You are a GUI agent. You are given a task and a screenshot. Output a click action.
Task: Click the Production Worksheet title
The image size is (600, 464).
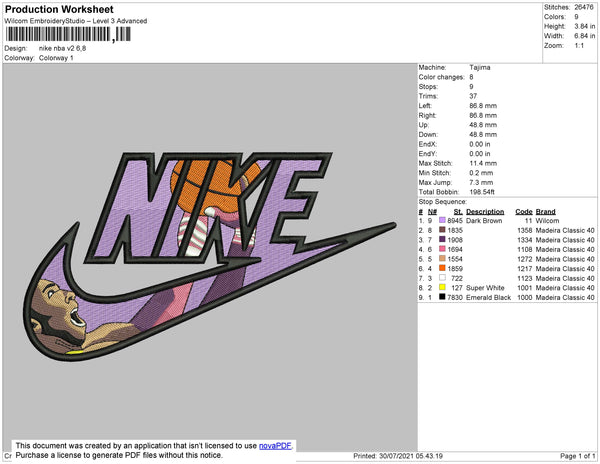[x=59, y=10]
